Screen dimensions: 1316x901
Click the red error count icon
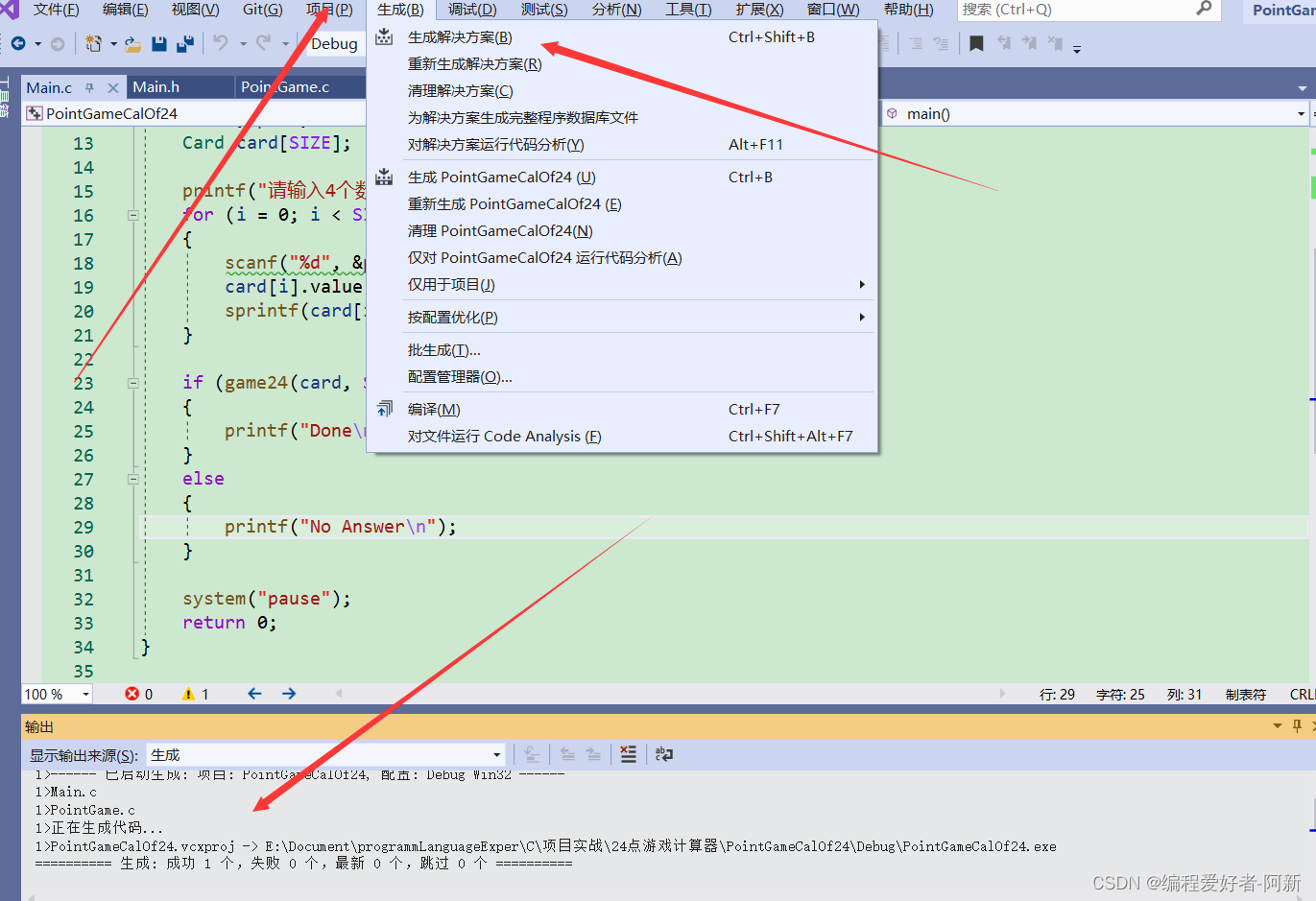pos(132,694)
